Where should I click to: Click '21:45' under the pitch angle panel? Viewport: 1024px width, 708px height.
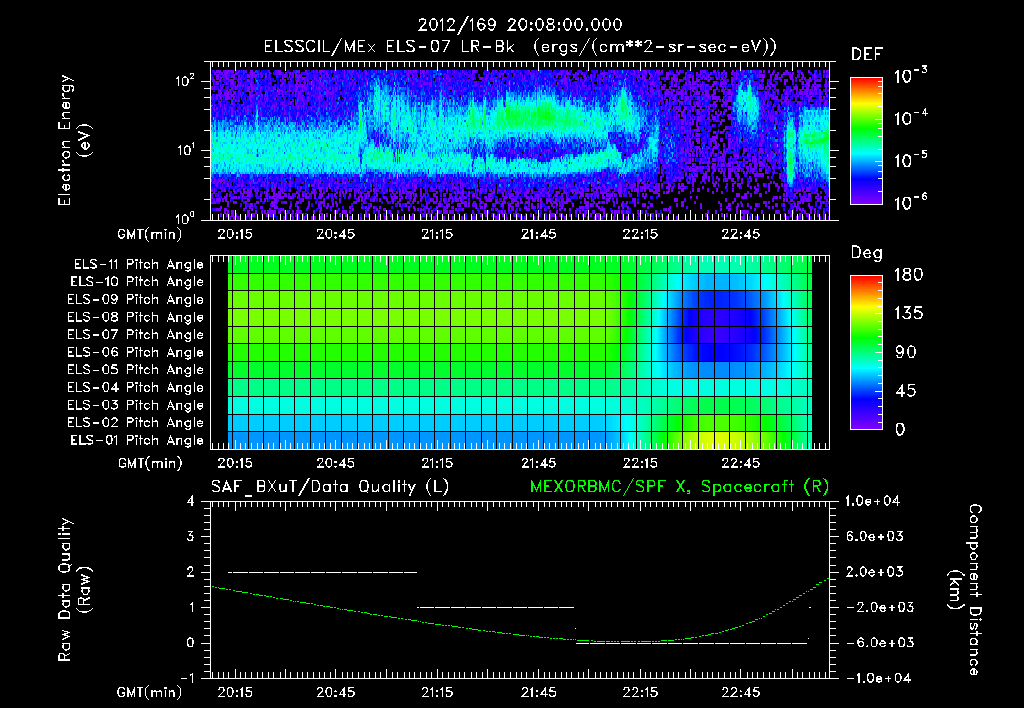[539, 463]
